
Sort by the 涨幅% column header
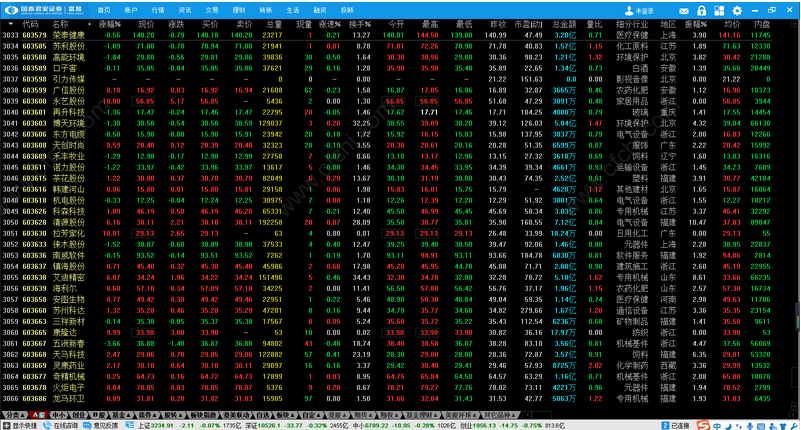[110, 24]
